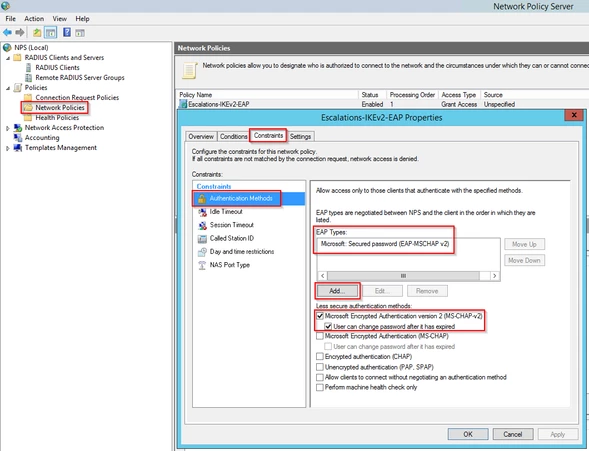Click the Escalations-IKEv2-EAP policy row icon
The height and width of the screenshot is (451, 589).
click(x=183, y=104)
